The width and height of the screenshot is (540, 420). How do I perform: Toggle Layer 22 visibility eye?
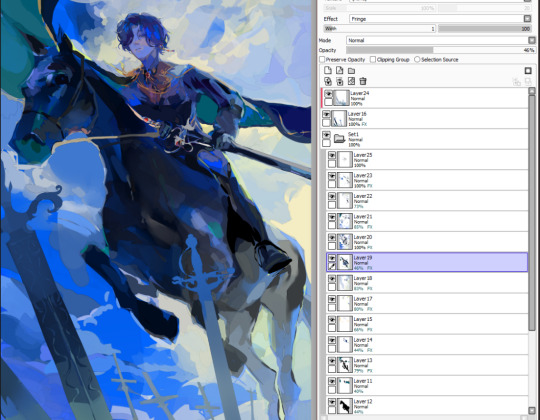332,196
